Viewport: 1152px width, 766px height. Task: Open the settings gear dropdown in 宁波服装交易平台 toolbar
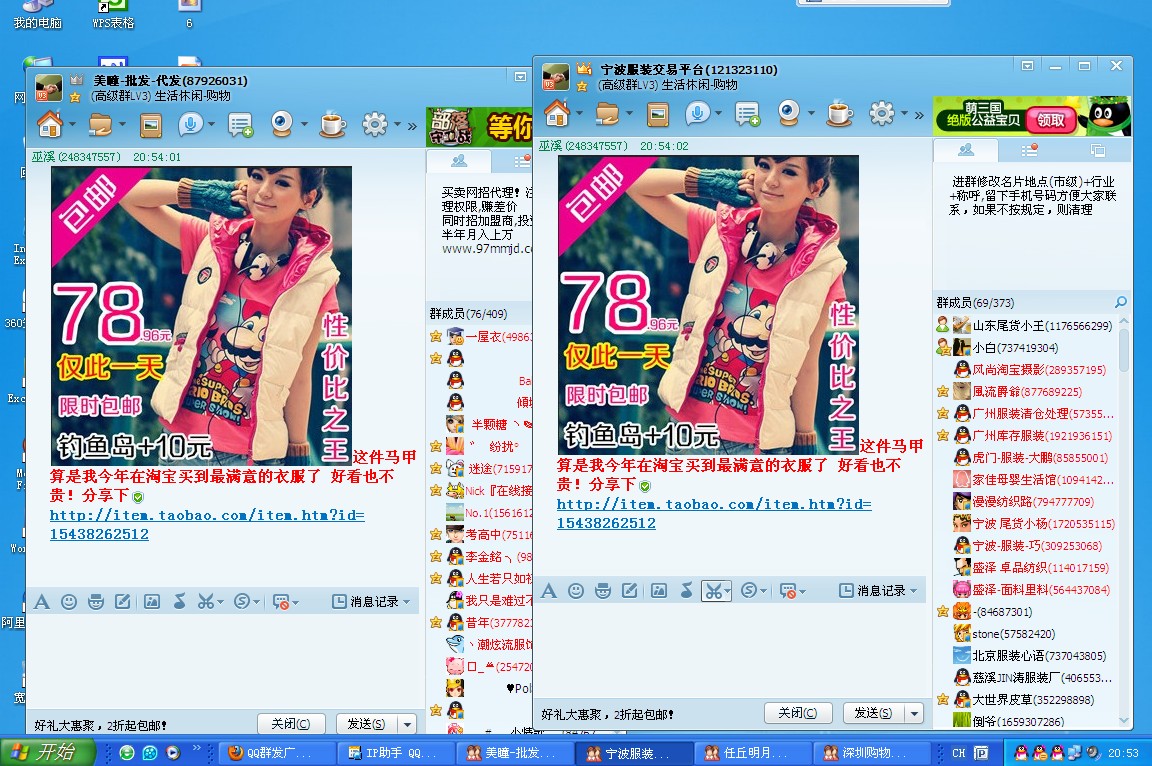[905, 115]
